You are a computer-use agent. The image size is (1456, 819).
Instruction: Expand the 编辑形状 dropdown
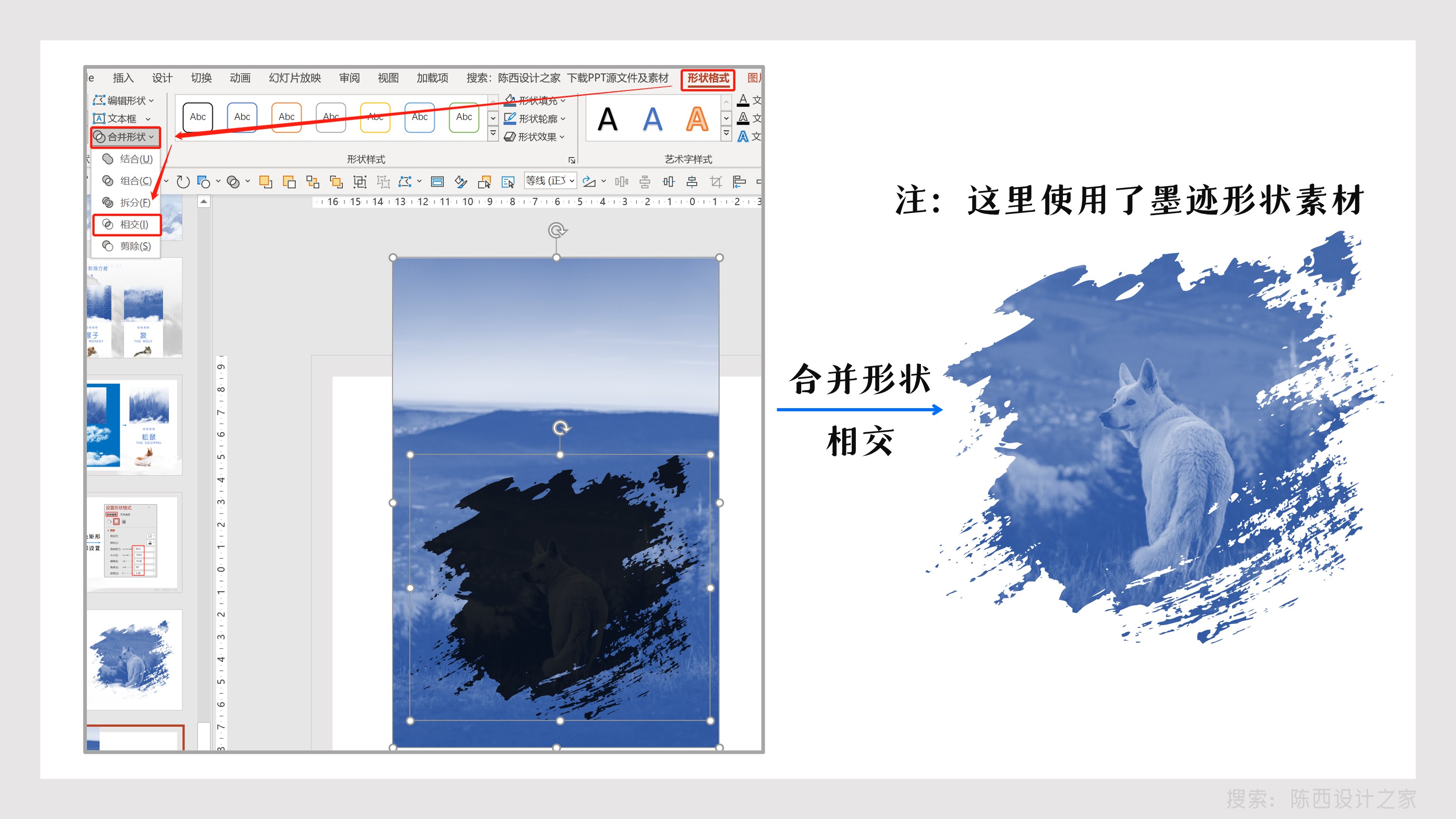coord(124,100)
